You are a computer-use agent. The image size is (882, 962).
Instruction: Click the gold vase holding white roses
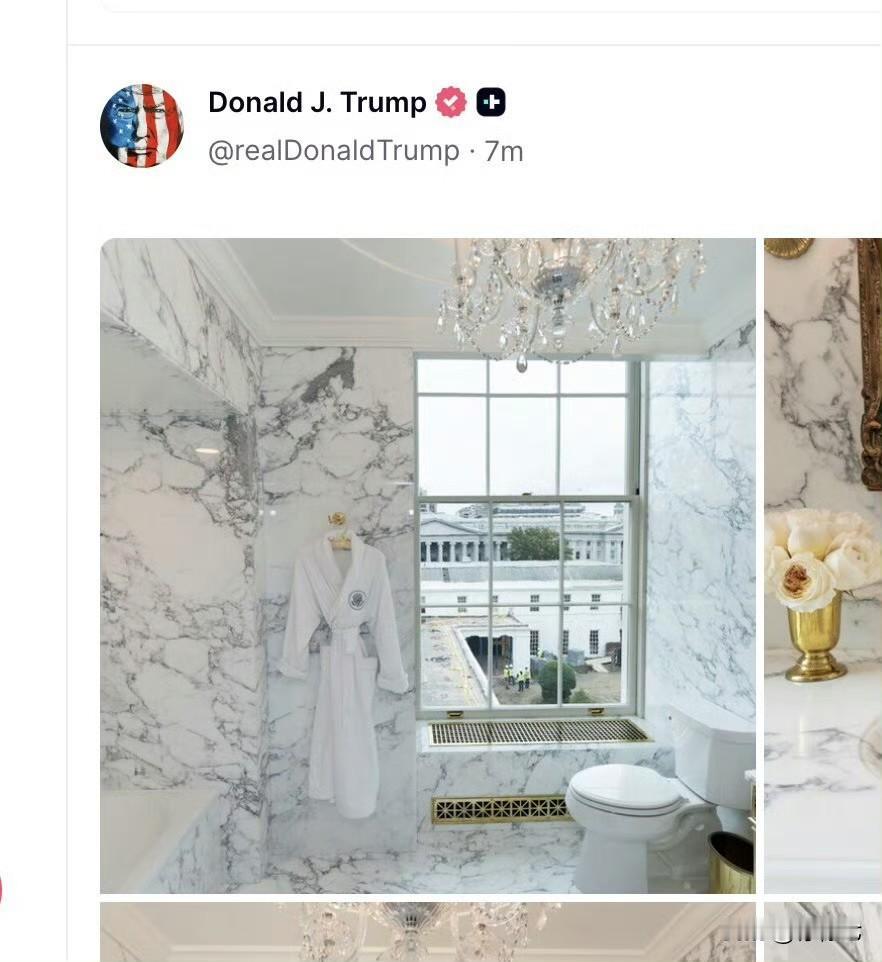click(816, 639)
